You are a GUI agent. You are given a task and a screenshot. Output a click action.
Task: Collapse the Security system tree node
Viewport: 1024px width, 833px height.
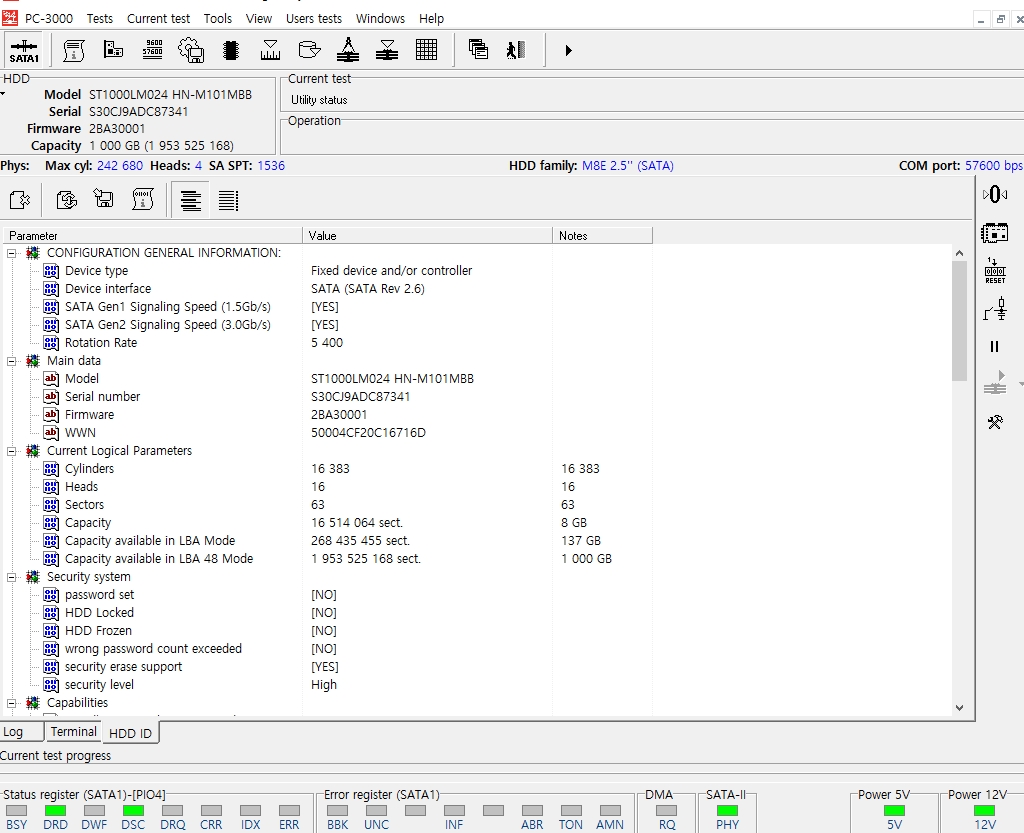pos(12,577)
